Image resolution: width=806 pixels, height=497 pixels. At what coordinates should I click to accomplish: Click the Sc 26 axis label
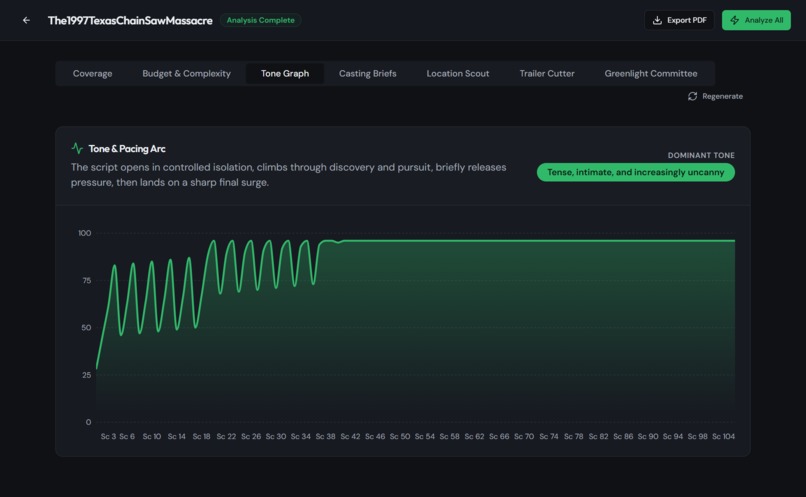251,436
